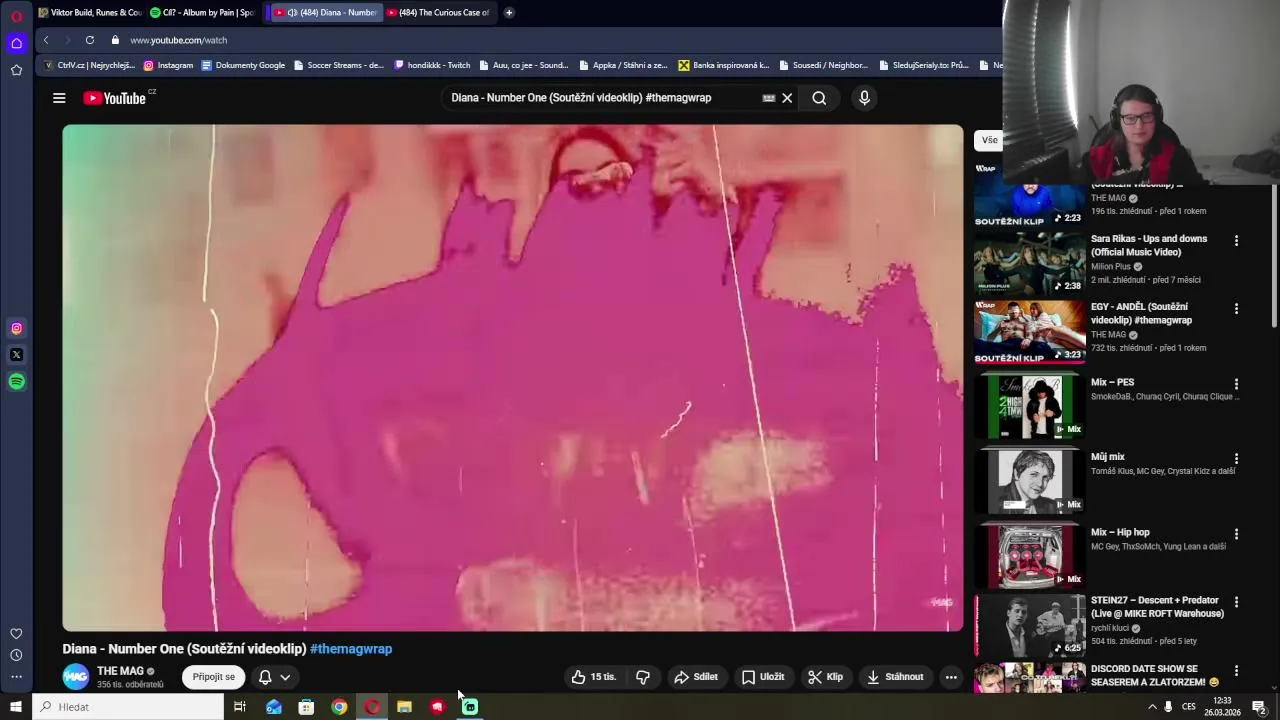Open Opera main menu logo
Image resolution: width=1280 pixels, height=720 pixels.
point(16,15)
